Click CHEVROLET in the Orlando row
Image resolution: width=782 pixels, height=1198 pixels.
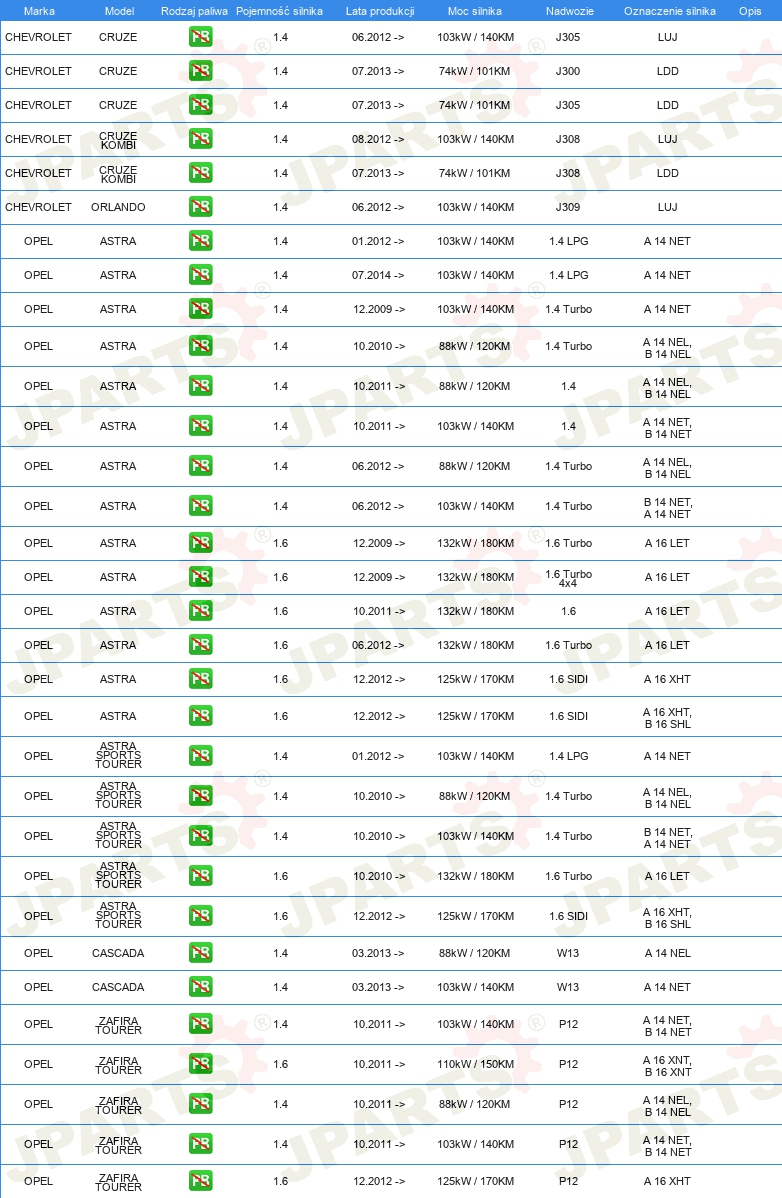point(38,207)
